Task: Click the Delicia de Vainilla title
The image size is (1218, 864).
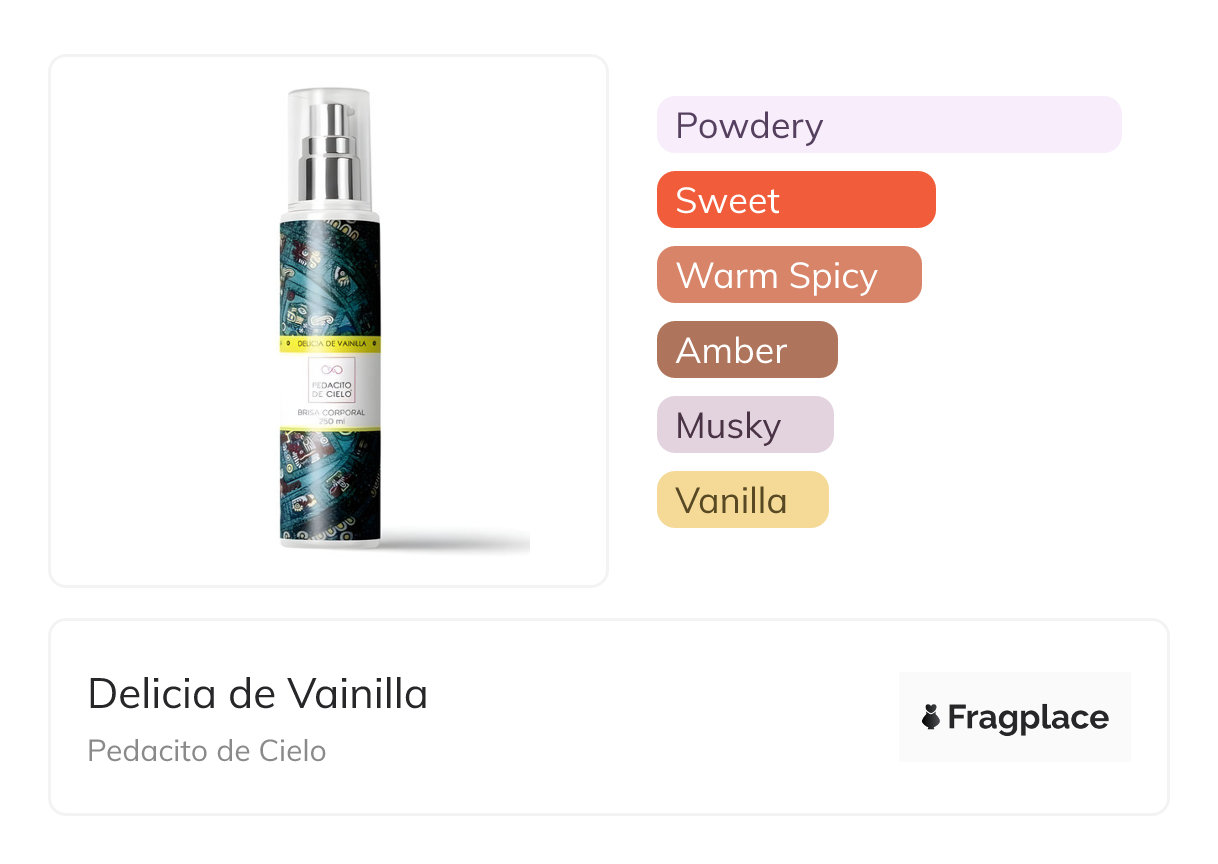Action: [x=258, y=694]
